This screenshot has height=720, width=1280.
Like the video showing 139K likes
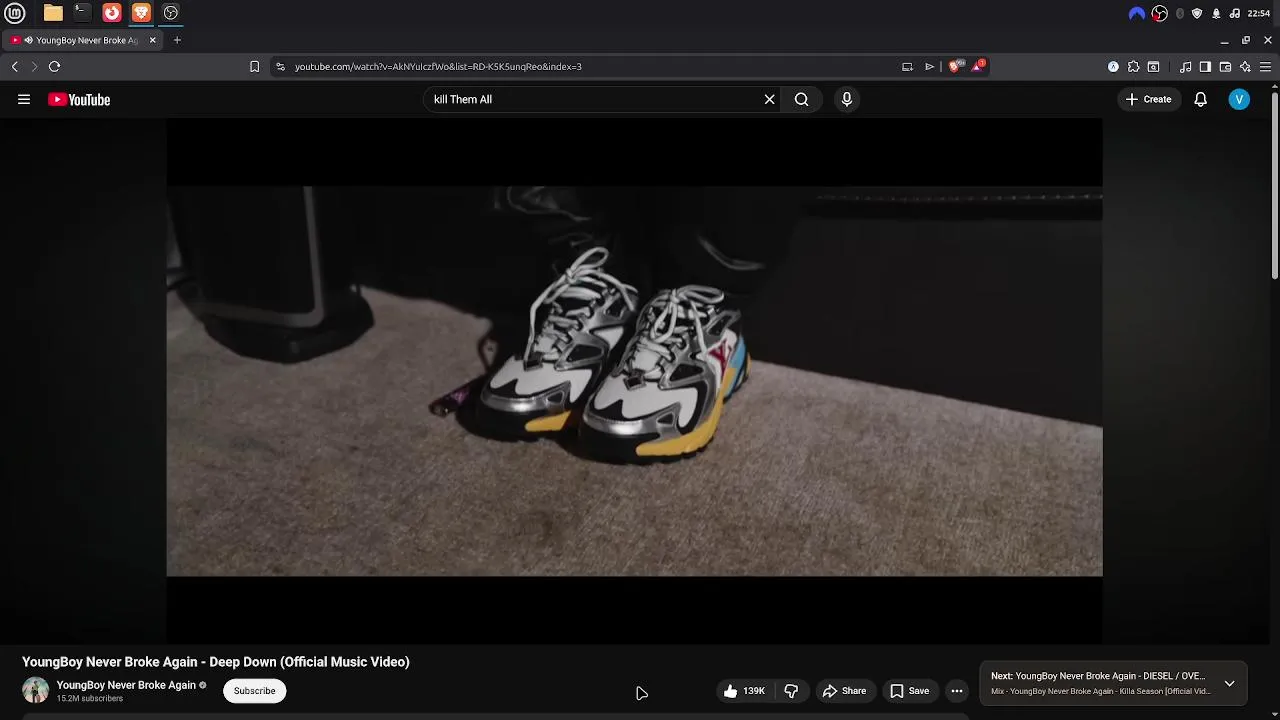coord(743,691)
